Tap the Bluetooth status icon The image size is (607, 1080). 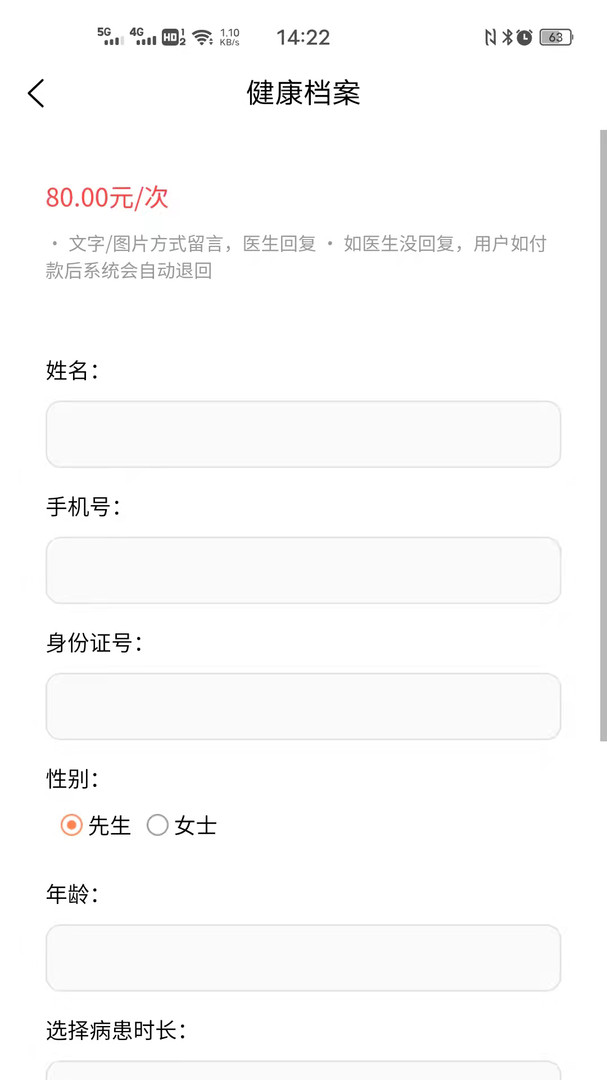(x=507, y=37)
